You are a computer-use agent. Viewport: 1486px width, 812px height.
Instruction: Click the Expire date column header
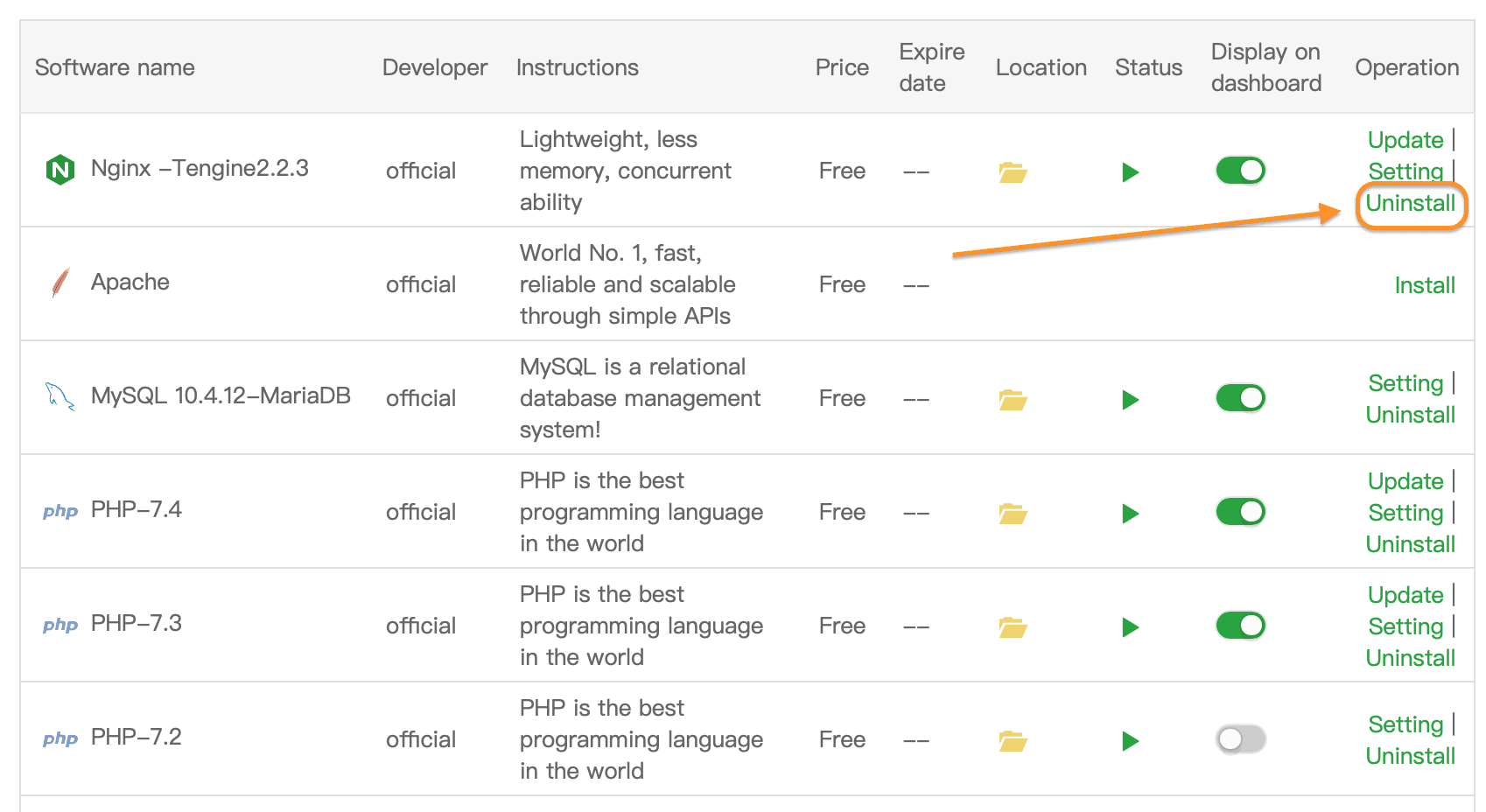930,67
